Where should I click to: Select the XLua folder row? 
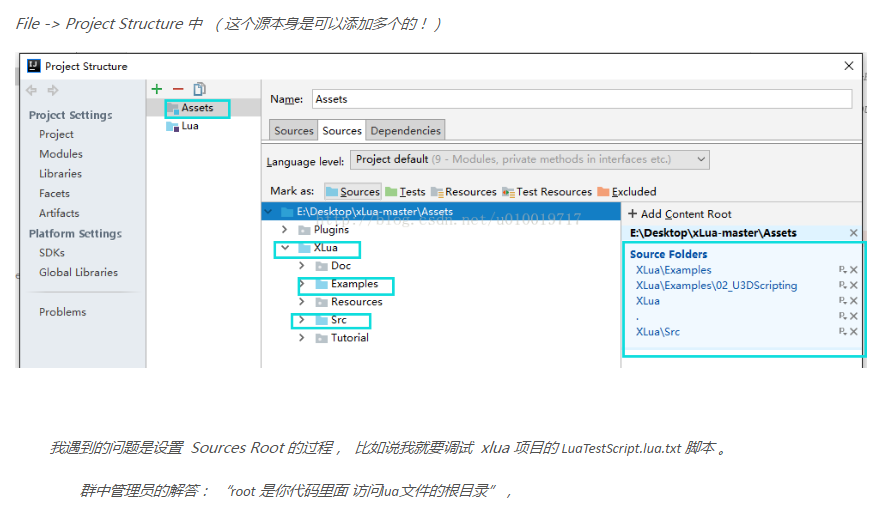[x=441, y=247]
